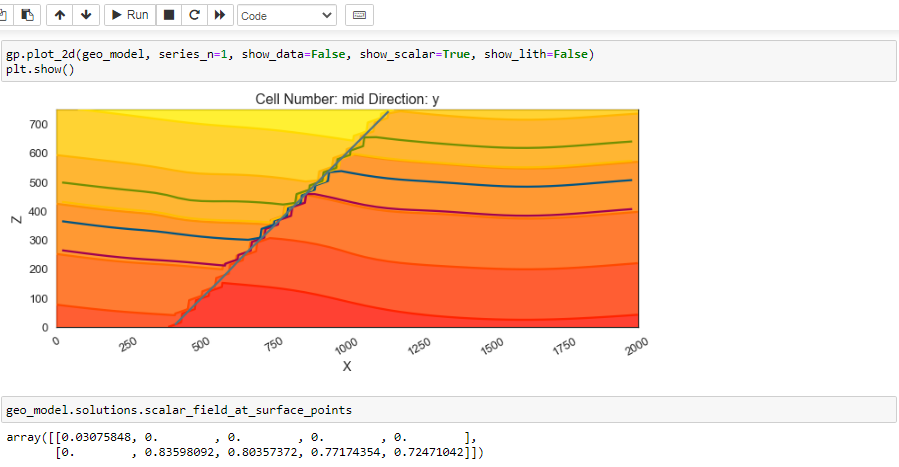The image size is (899, 467).
Task: Click the array output value 0.72471042
Action: [428, 452]
